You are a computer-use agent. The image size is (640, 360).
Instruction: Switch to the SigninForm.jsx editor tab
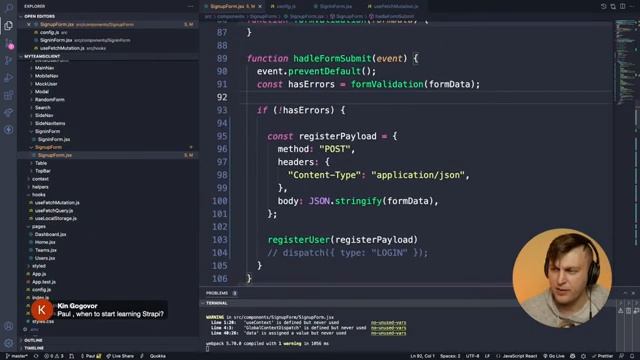[x=335, y=6]
